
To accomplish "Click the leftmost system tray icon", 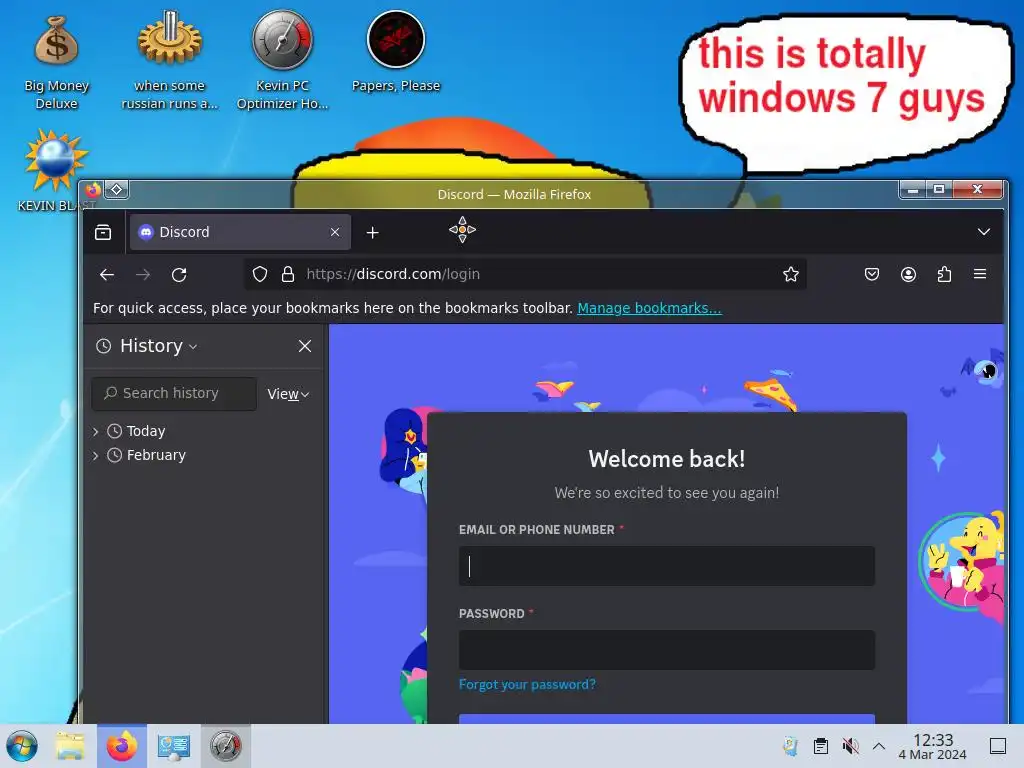I will [791, 746].
